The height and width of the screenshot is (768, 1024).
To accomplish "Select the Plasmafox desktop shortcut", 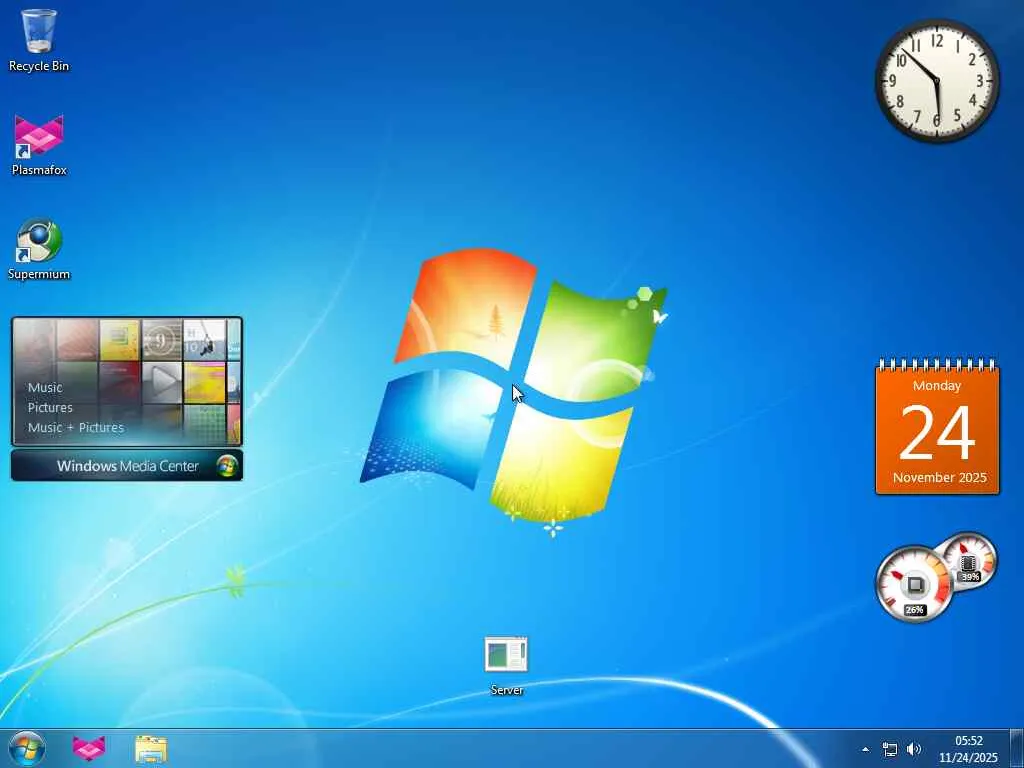I will coord(39,145).
